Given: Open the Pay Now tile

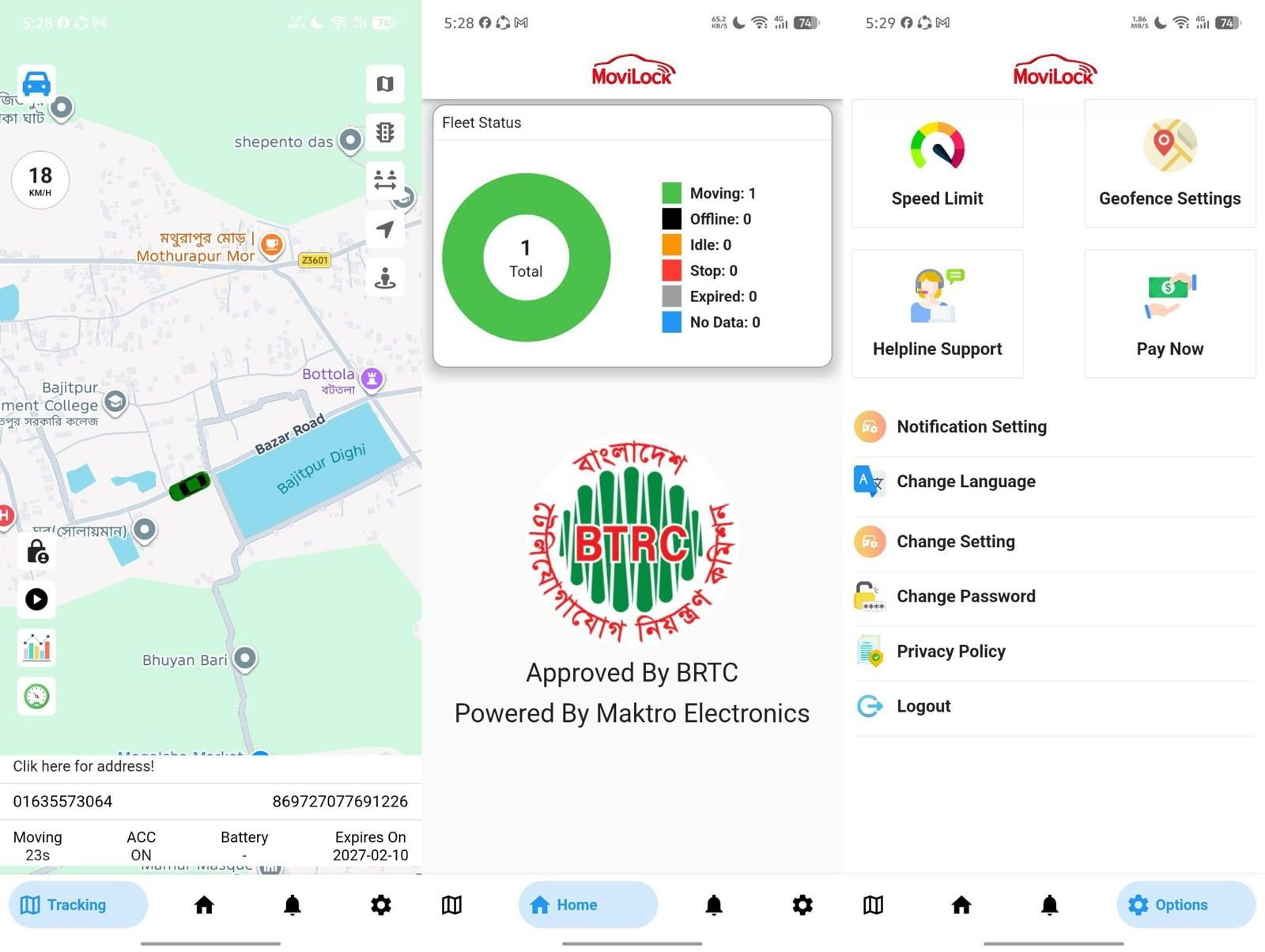Looking at the screenshot, I should pos(1169,314).
